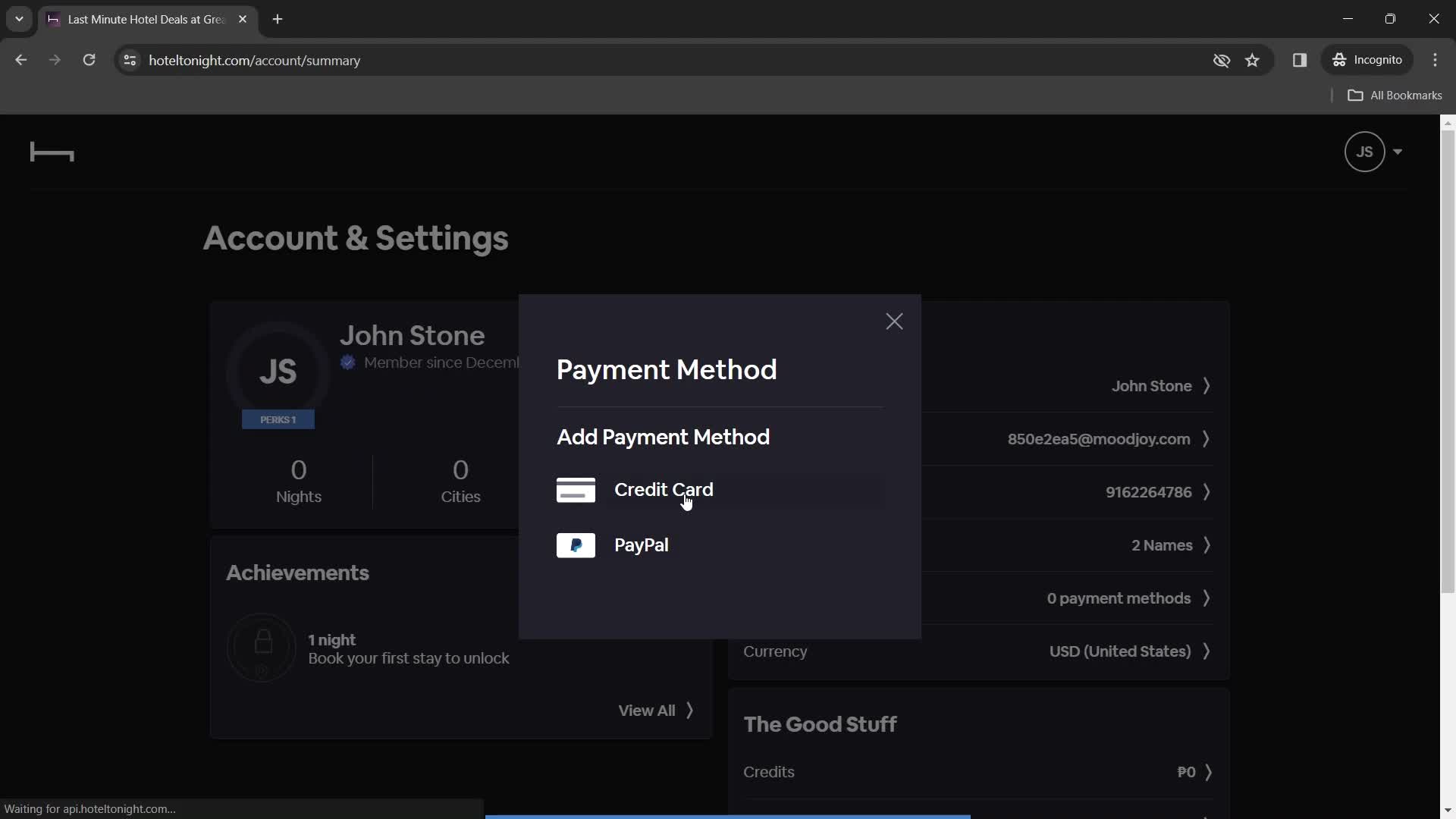Click View All achievements link
Viewport: 1456px width, 819px height.
(x=655, y=711)
